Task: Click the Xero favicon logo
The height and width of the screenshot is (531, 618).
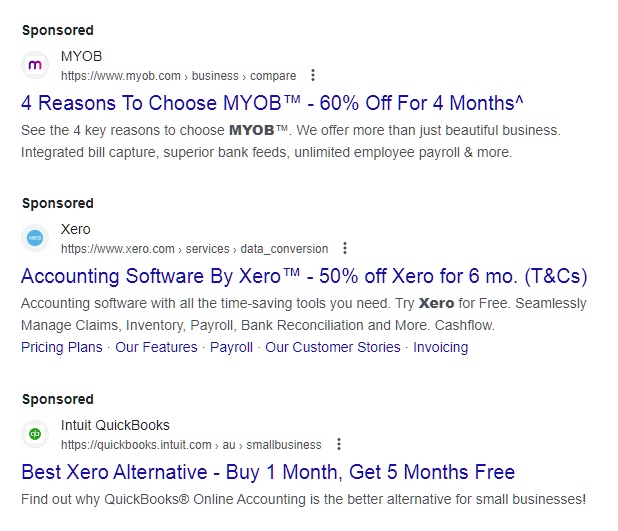Action: 35,238
